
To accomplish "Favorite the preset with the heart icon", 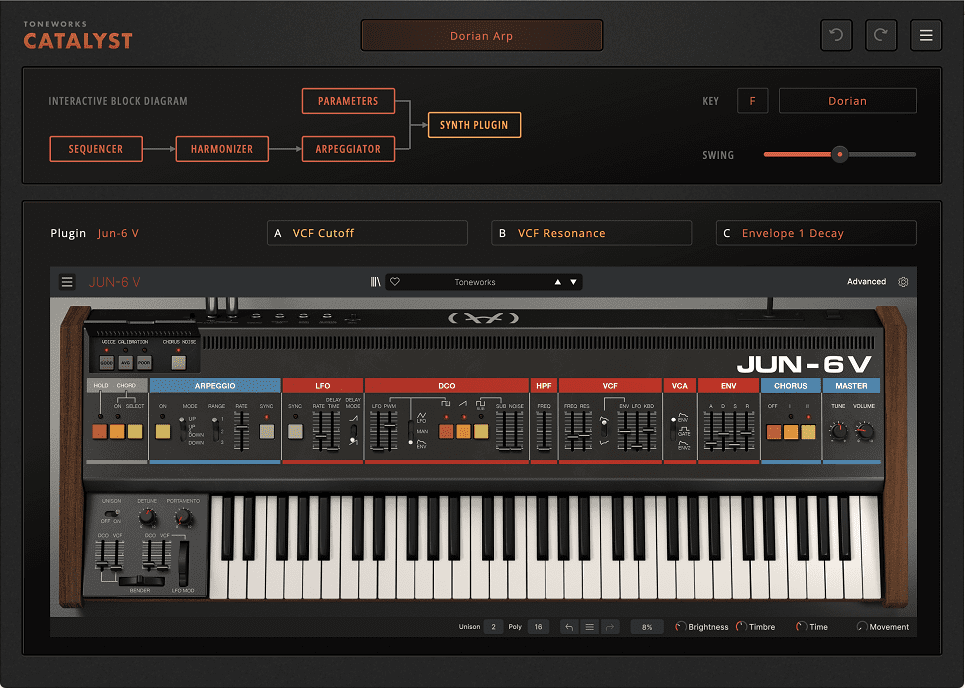I will (395, 281).
